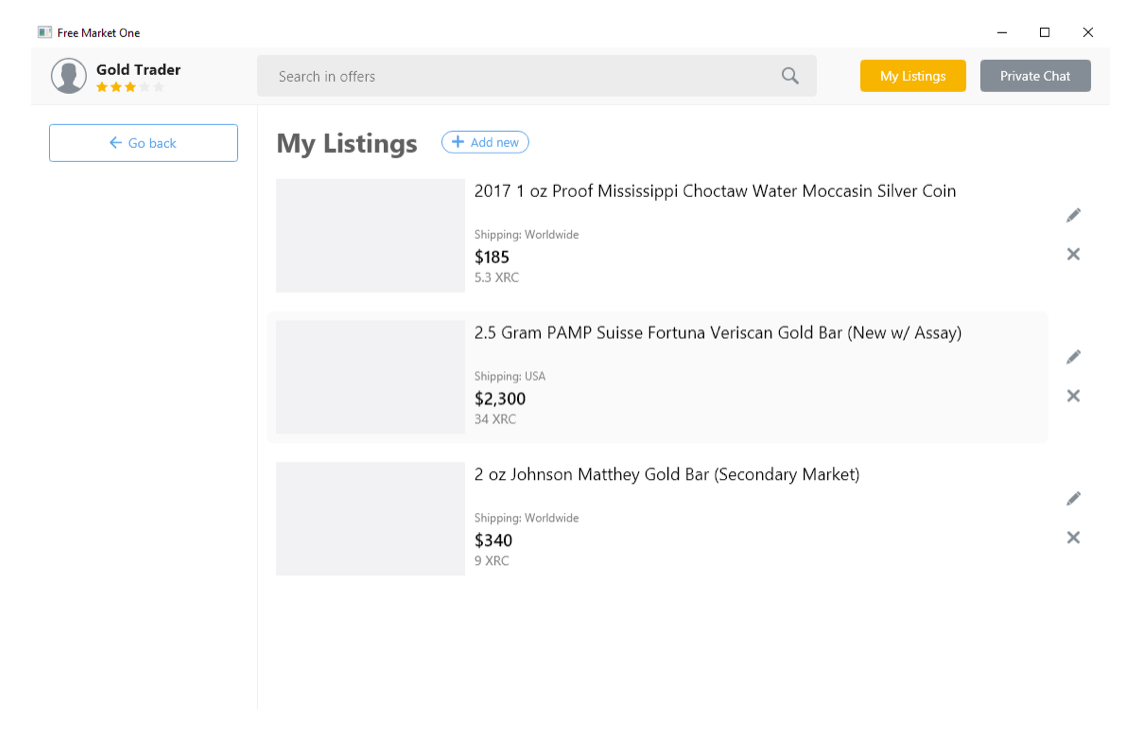This screenshot has height=729, width=1141.
Task: Minimize the Free Market One window
Action: coord(1002,33)
